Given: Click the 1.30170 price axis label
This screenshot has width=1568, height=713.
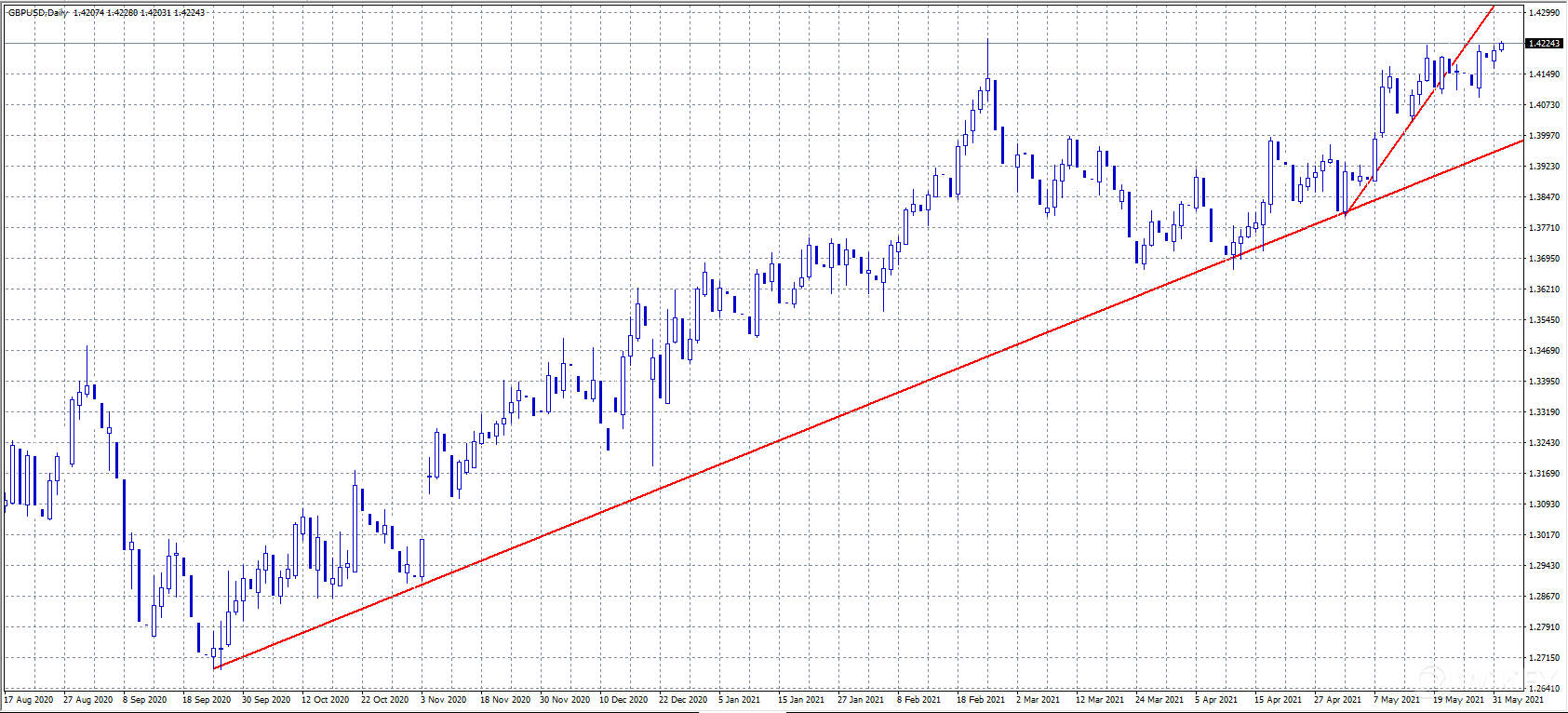Looking at the screenshot, I should 1544,535.
